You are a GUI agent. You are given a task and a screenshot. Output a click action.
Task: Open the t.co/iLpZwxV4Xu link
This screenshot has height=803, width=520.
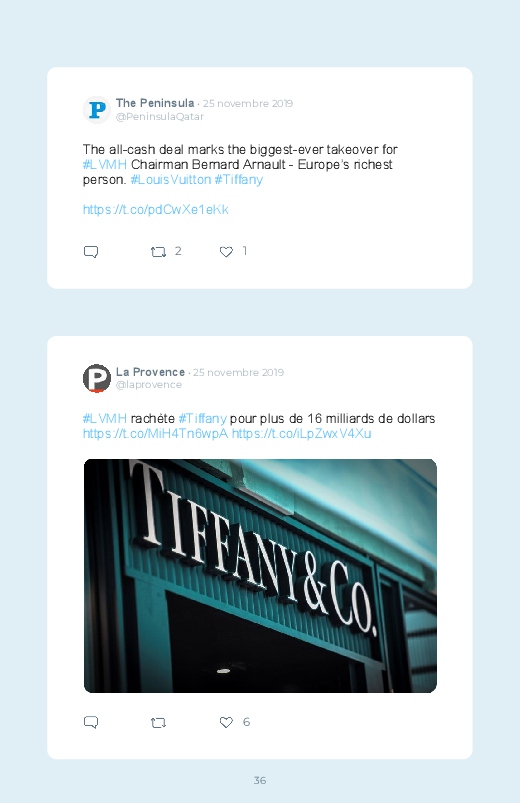(x=301, y=434)
